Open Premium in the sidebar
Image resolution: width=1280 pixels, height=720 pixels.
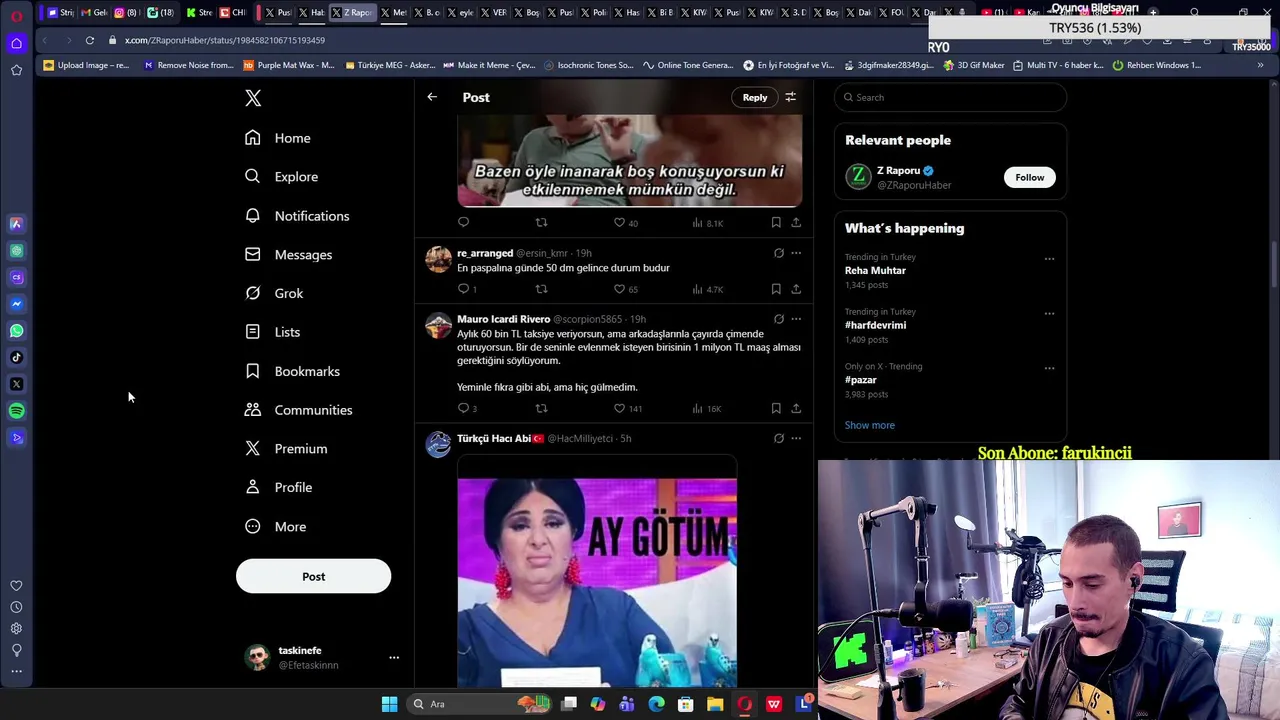(x=287, y=449)
